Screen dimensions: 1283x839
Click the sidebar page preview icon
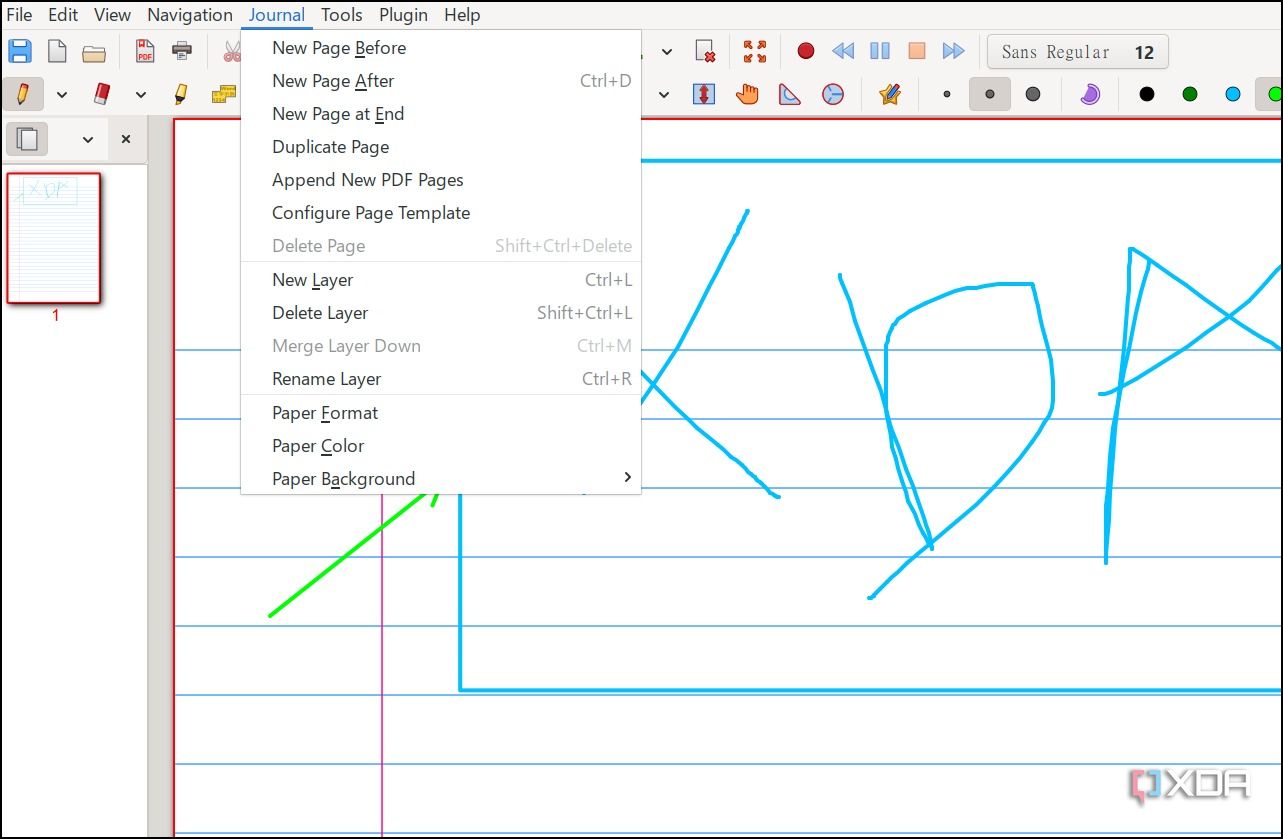(x=27, y=139)
